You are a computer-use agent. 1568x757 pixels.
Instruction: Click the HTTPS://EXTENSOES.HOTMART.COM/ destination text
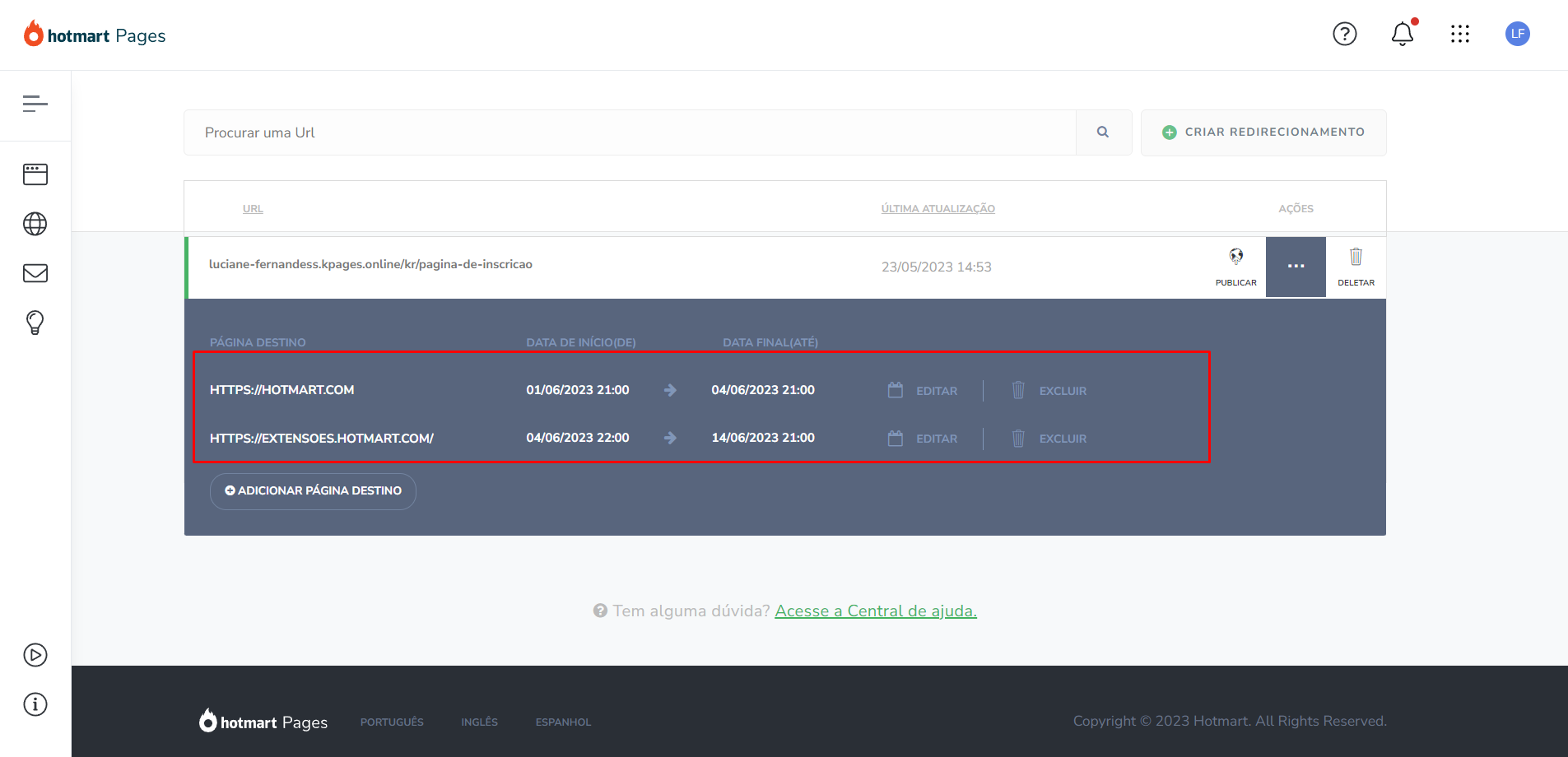click(x=322, y=439)
